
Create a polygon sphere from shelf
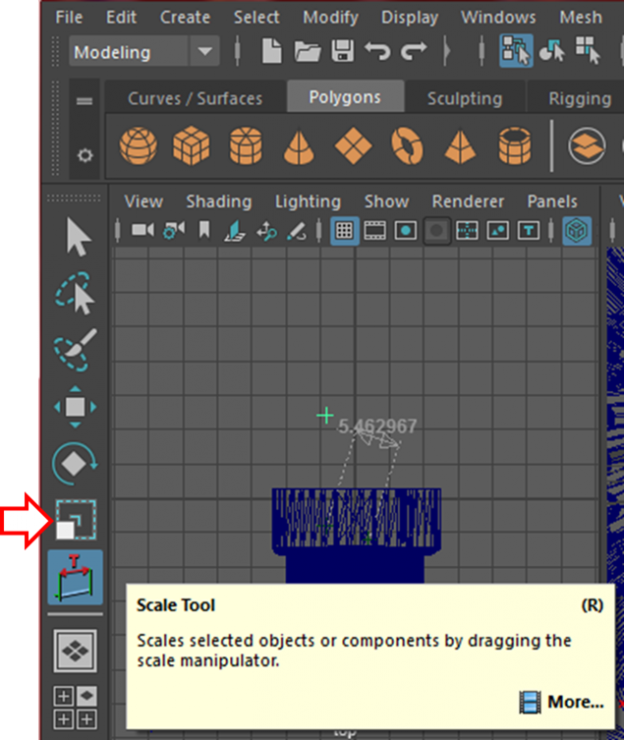pyautogui.click(x=138, y=145)
